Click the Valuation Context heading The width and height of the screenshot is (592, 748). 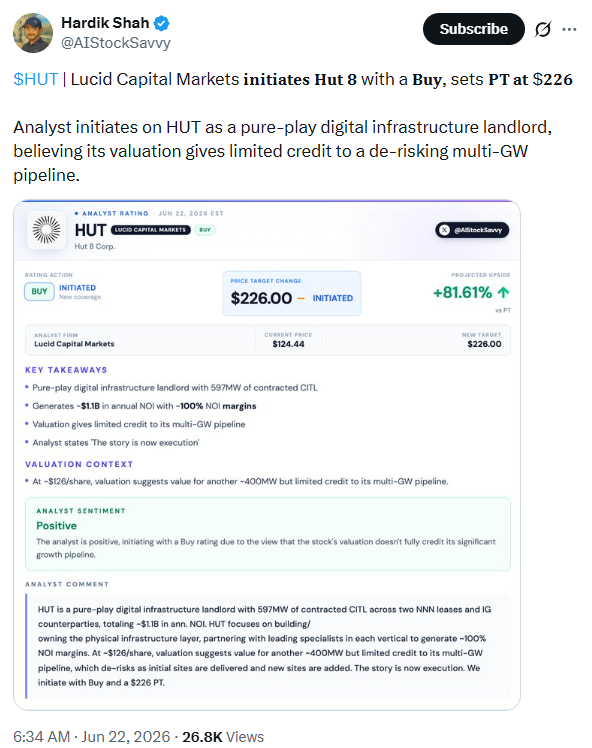79,464
